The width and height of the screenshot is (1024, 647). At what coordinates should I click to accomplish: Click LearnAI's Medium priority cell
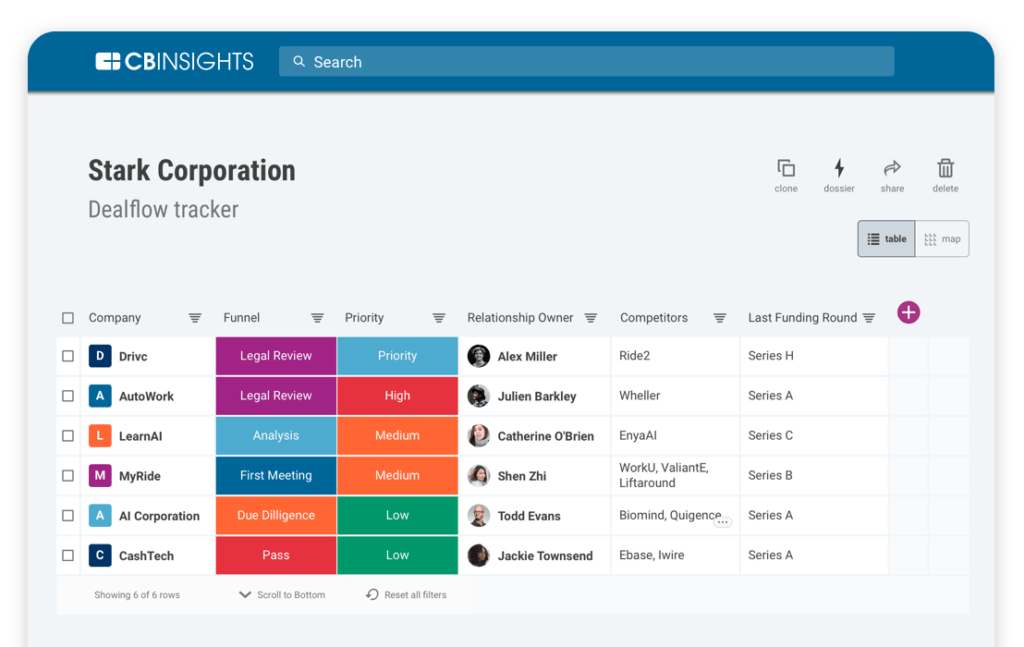[397, 435]
